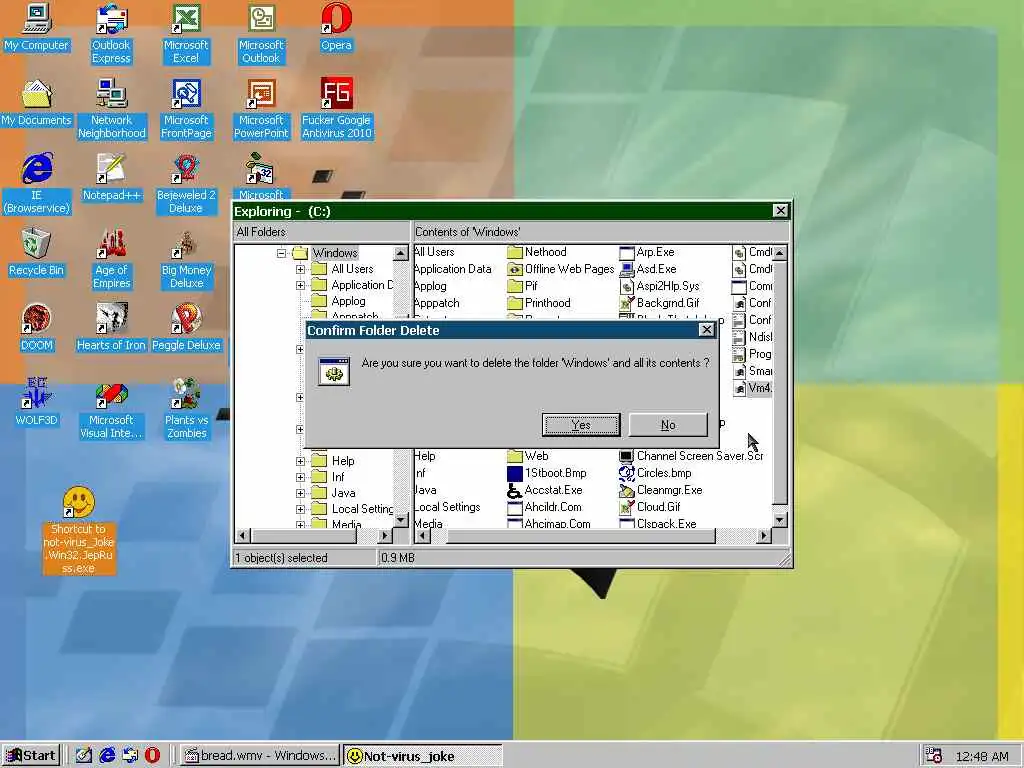Select the Notepad++ desktop shortcut
The height and width of the screenshot is (768, 1024).
[111, 178]
